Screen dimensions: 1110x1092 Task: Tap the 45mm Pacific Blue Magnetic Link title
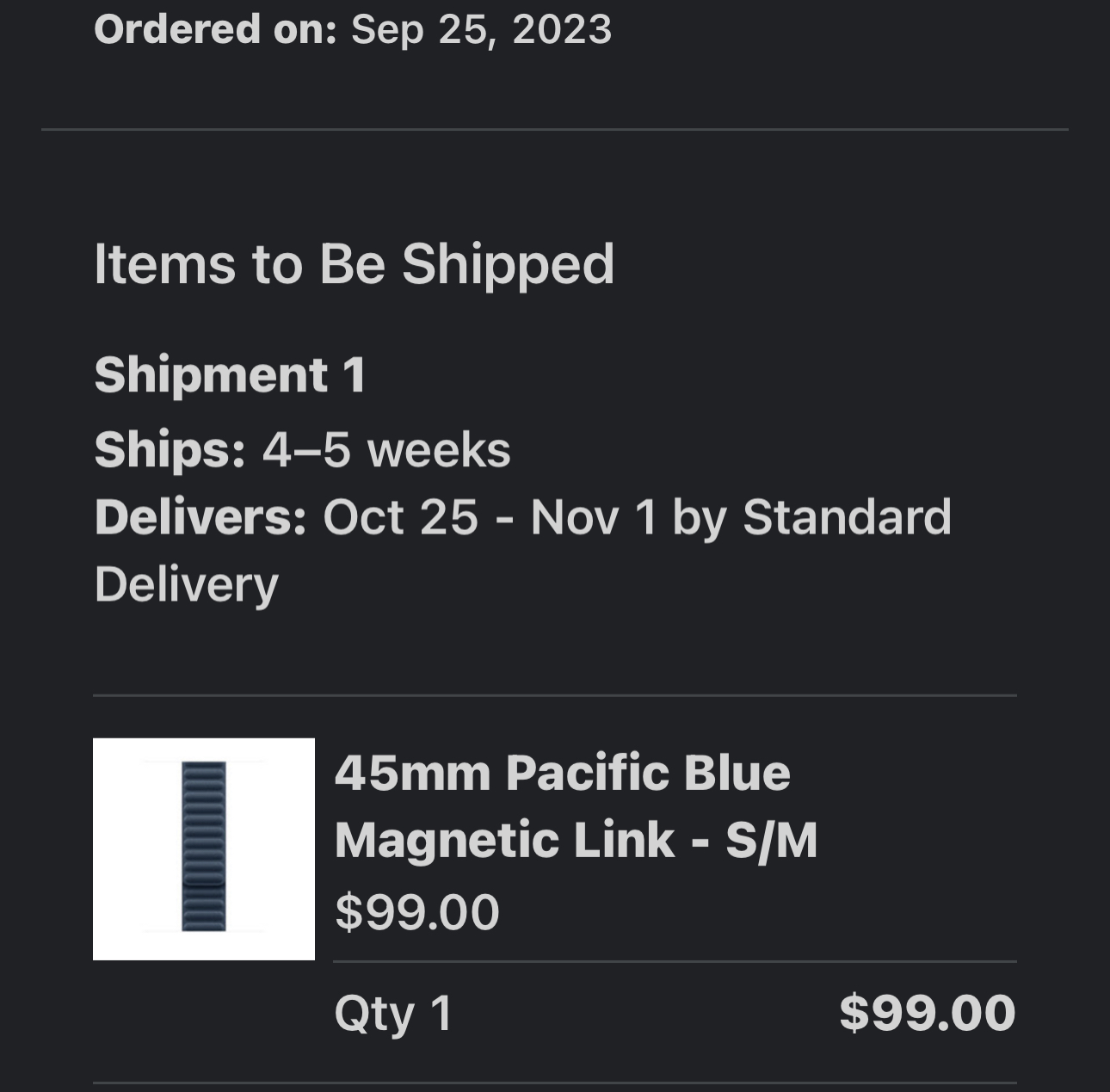click(x=575, y=805)
